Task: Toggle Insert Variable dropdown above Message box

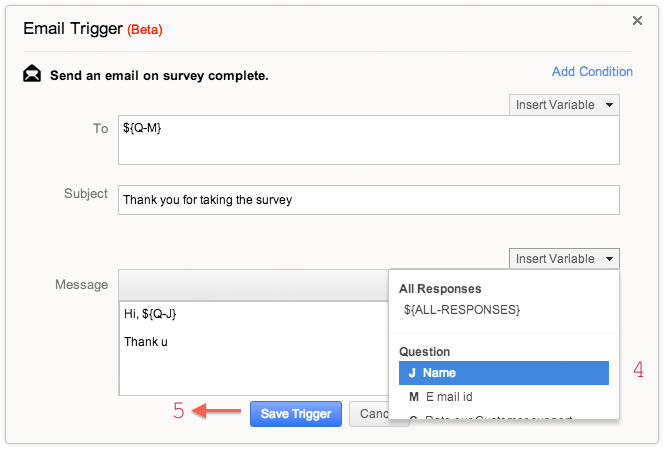Action: pos(564,259)
